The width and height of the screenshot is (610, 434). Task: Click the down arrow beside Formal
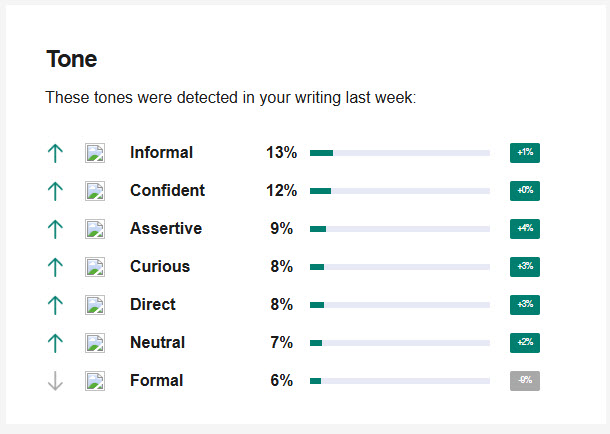coord(55,381)
